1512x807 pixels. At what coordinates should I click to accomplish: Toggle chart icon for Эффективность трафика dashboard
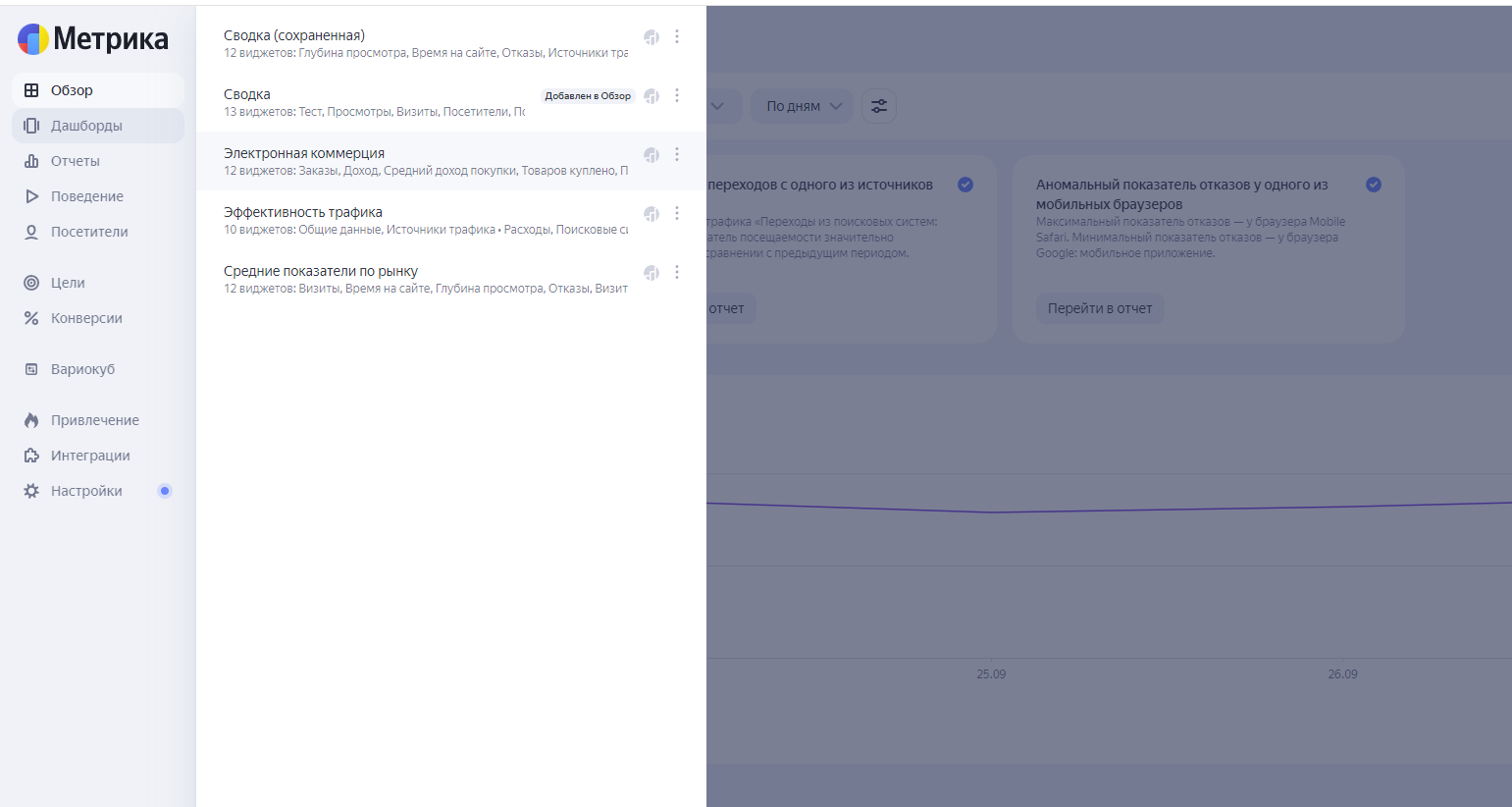click(651, 214)
